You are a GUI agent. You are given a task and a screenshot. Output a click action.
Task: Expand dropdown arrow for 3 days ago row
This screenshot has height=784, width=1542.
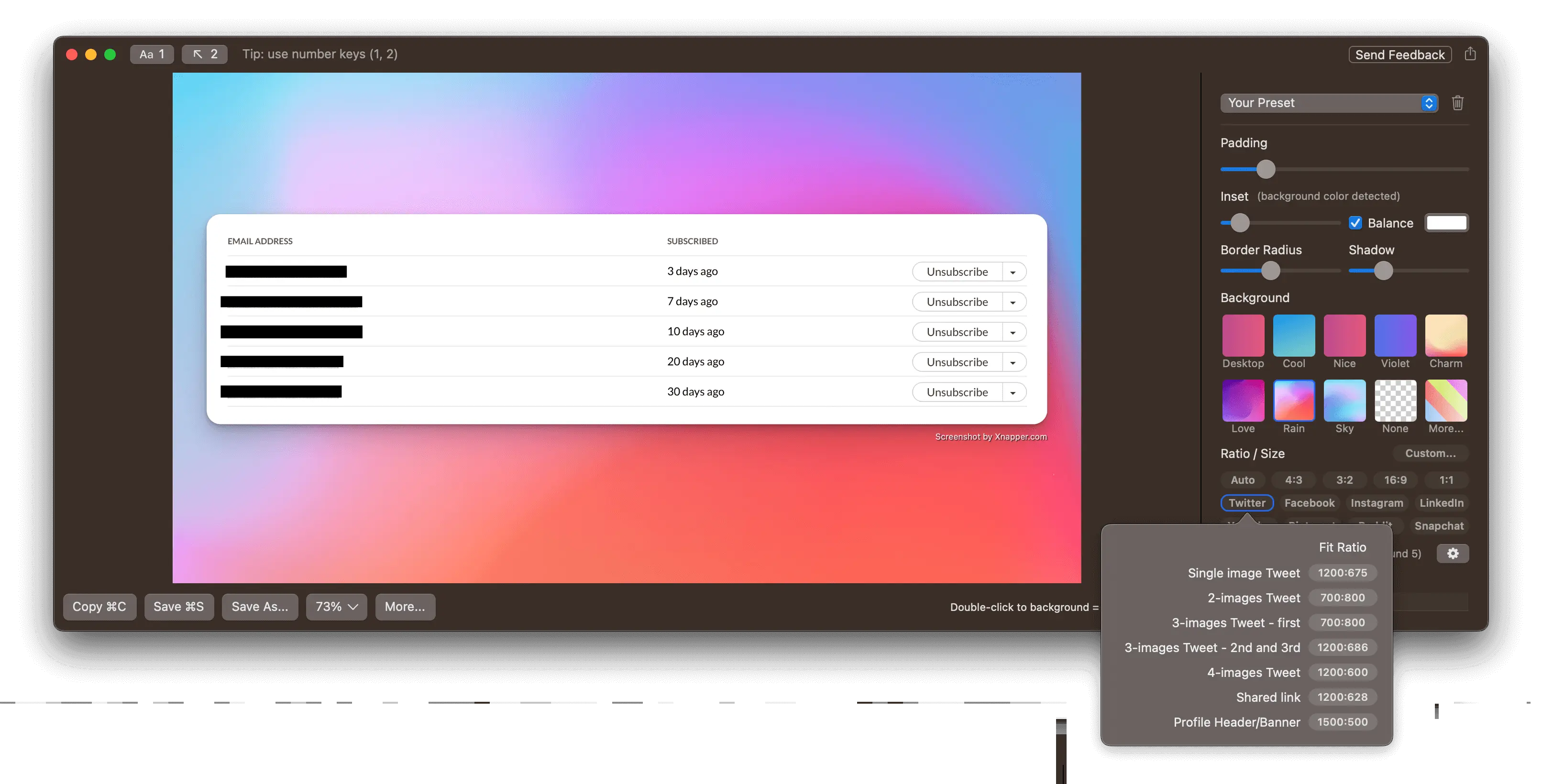(1013, 272)
